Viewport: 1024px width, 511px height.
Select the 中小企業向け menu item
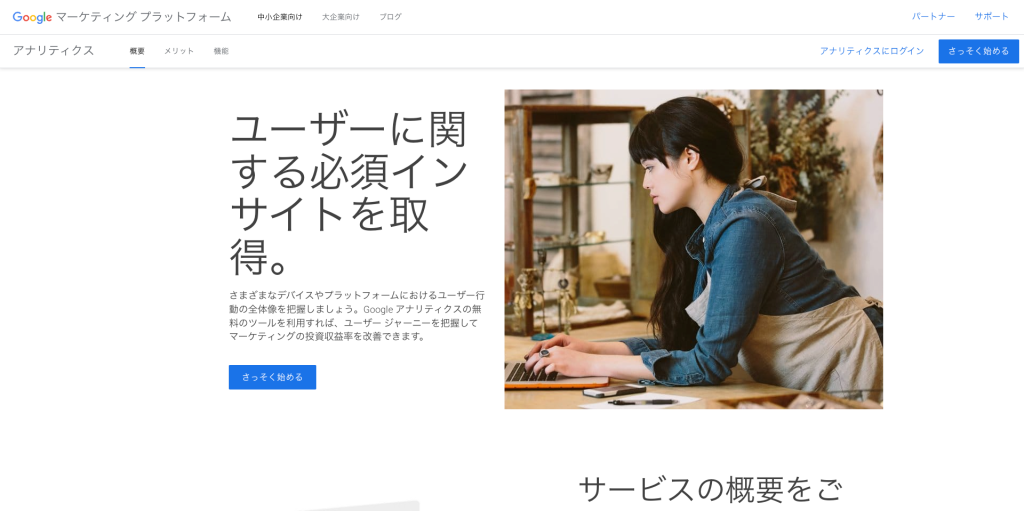pyautogui.click(x=280, y=17)
